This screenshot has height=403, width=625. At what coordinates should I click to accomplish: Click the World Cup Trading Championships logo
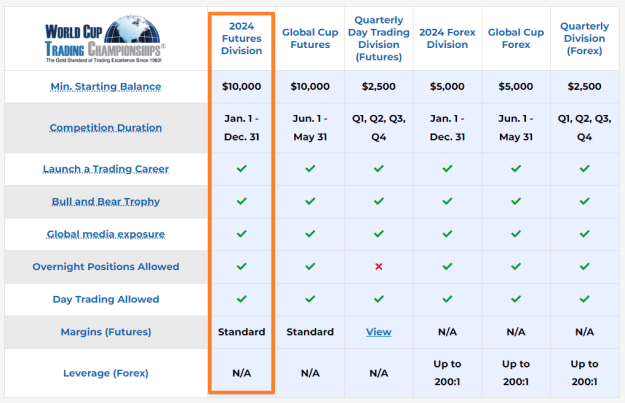pos(105,39)
